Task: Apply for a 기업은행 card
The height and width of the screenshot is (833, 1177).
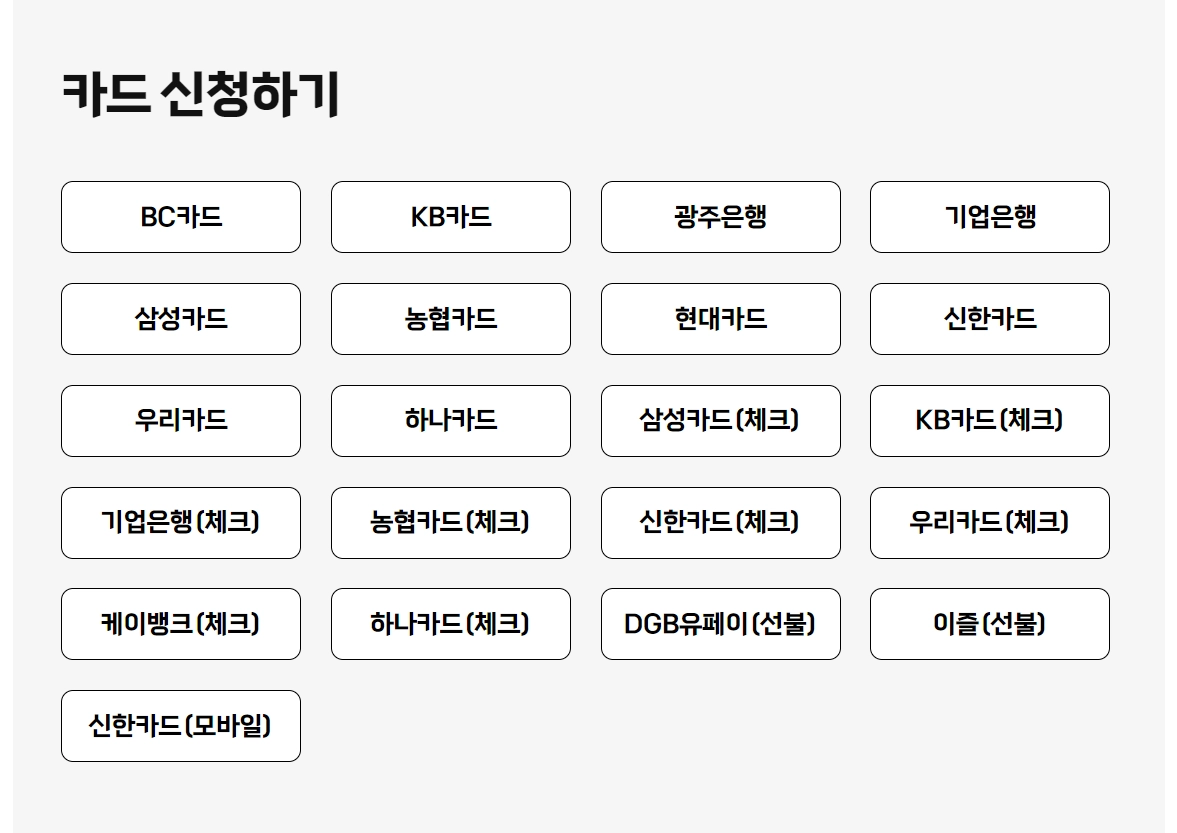Action: (x=989, y=217)
